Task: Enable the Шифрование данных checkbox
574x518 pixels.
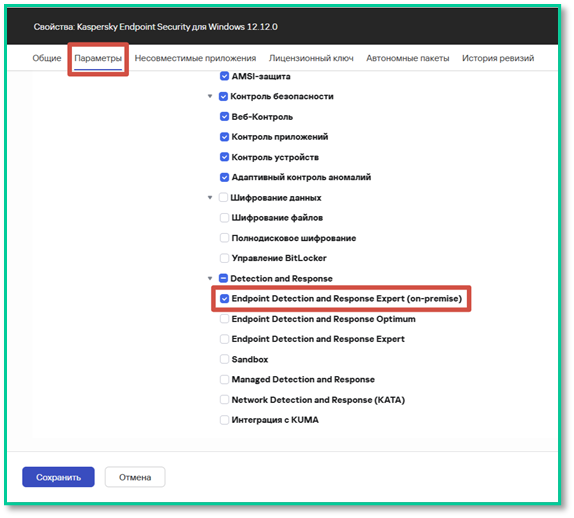Action: (223, 198)
